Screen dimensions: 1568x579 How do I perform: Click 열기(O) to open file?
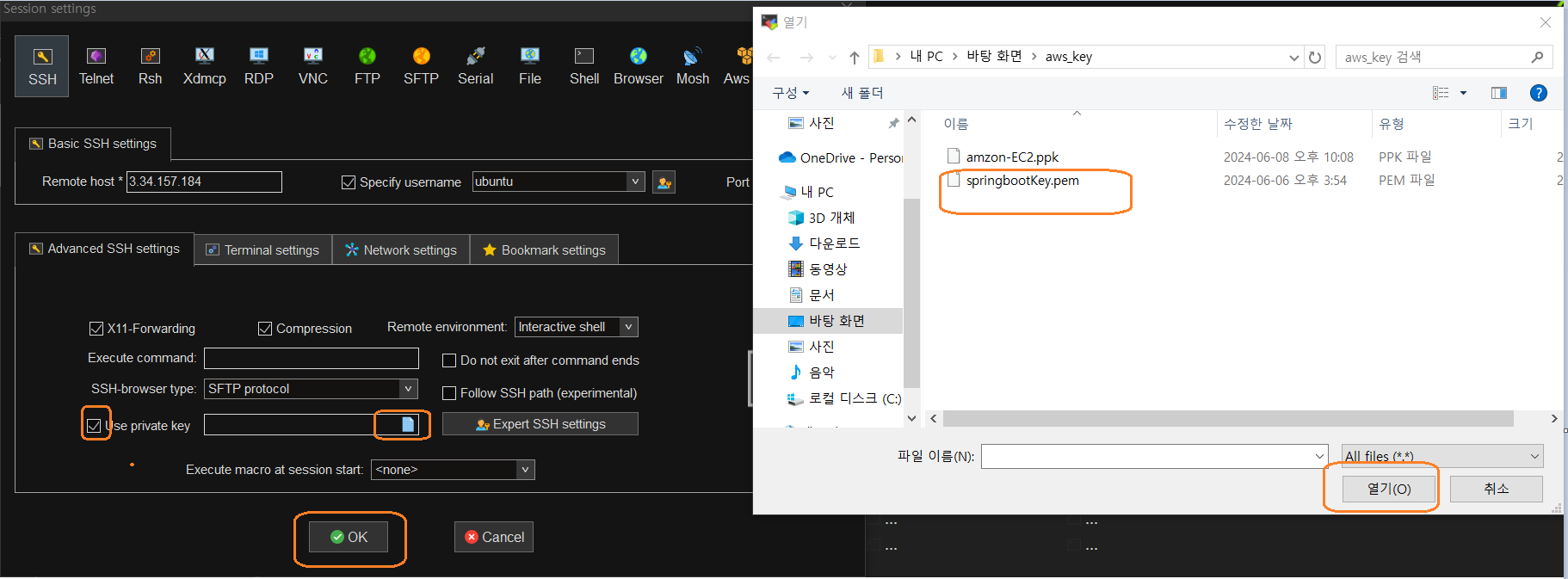pyautogui.click(x=1389, y=489)
